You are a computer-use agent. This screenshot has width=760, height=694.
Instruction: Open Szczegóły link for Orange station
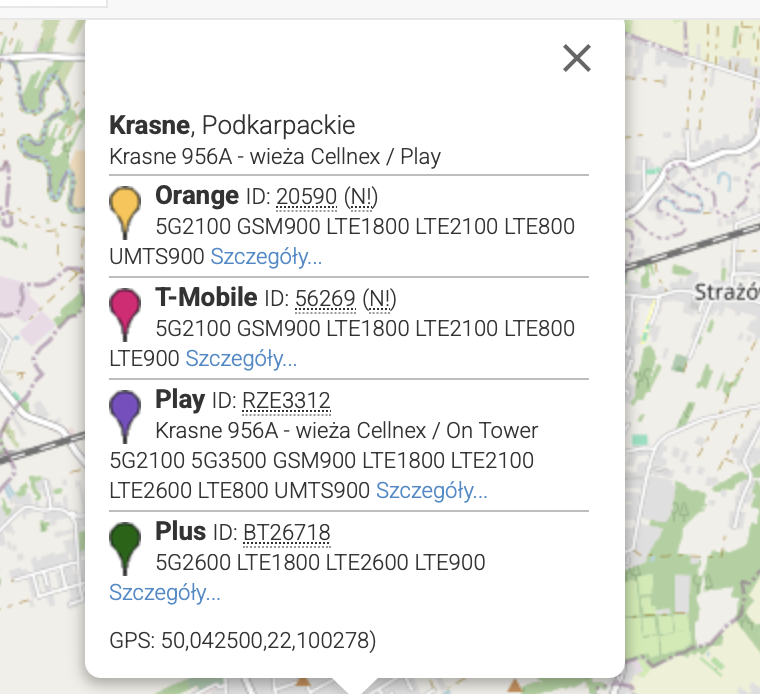[x=266, y=256]
